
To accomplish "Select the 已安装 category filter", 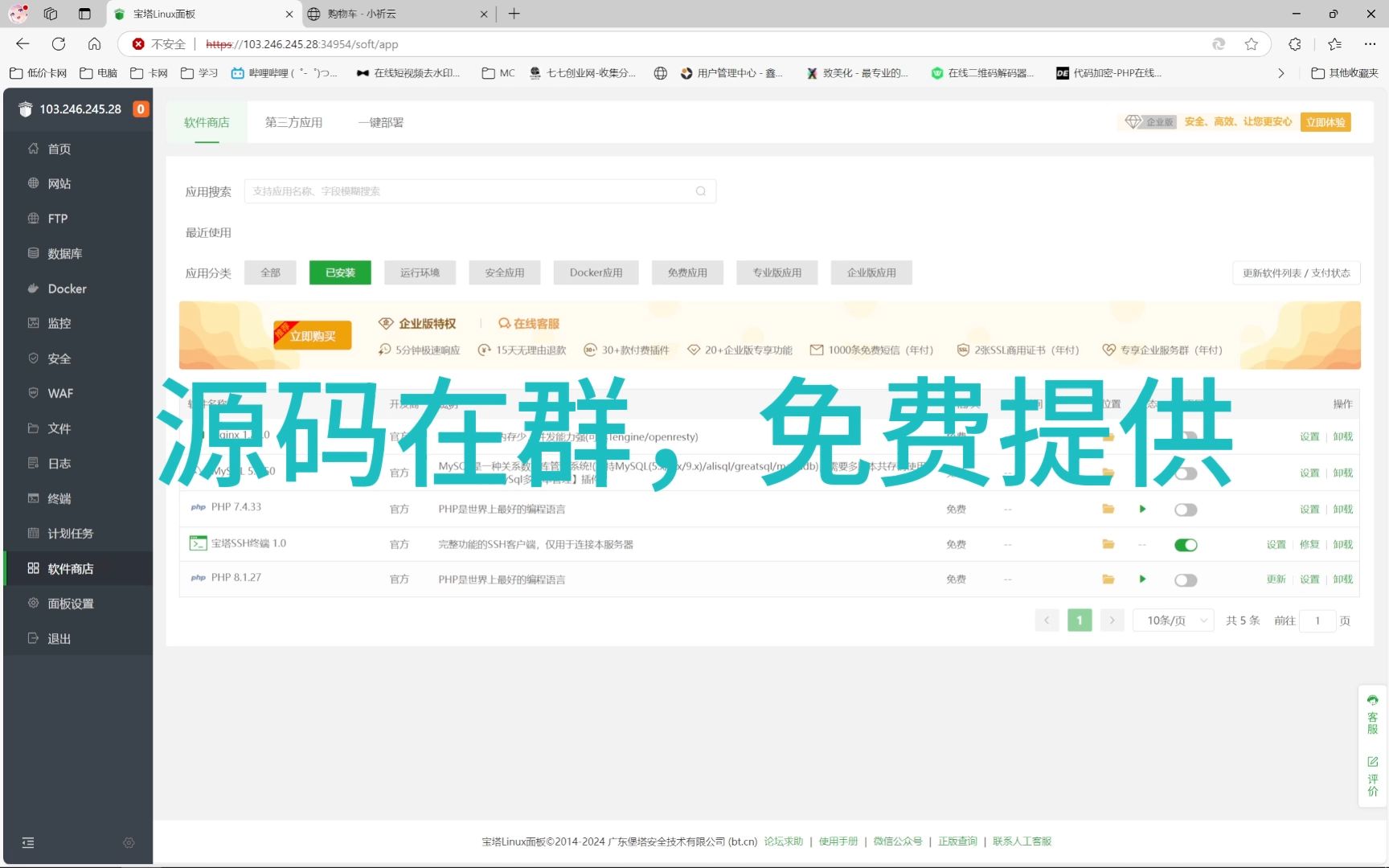I will [339, 272].
